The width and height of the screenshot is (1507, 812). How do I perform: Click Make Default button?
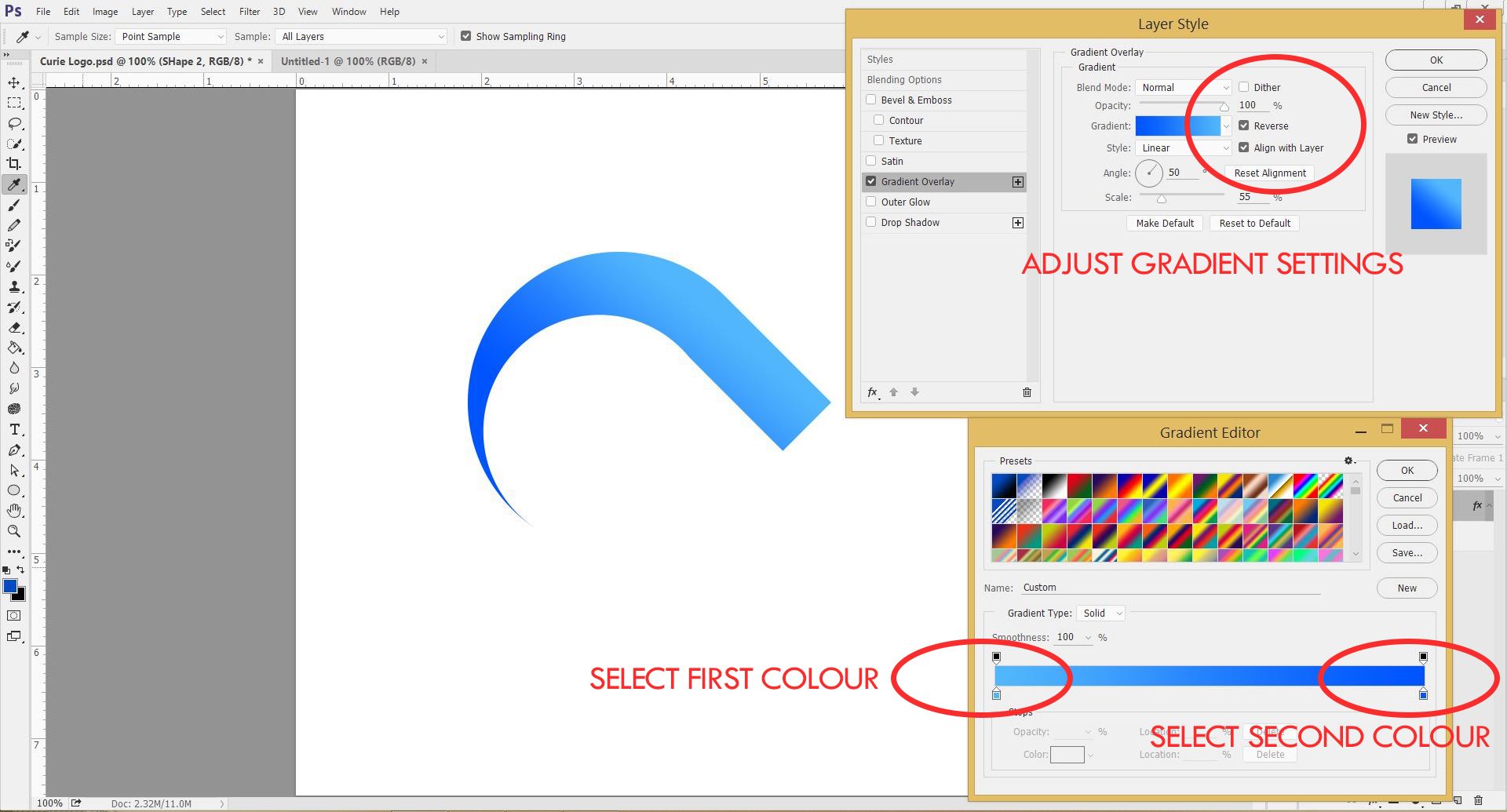pos(1164,224)
